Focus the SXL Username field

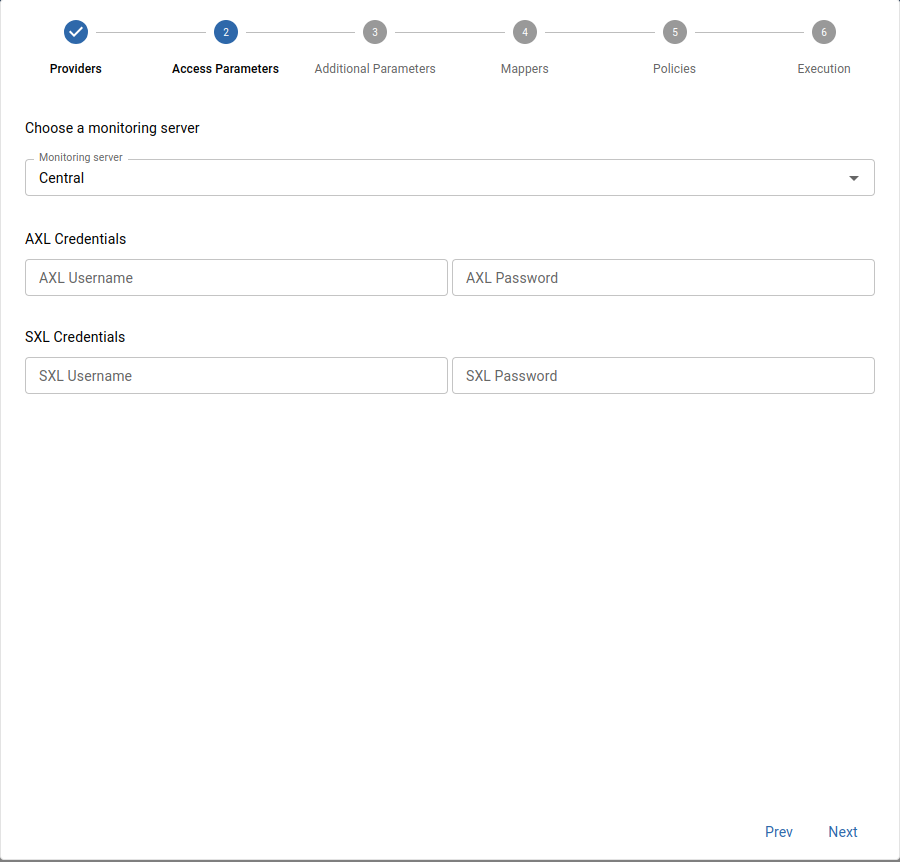point(236,376)
